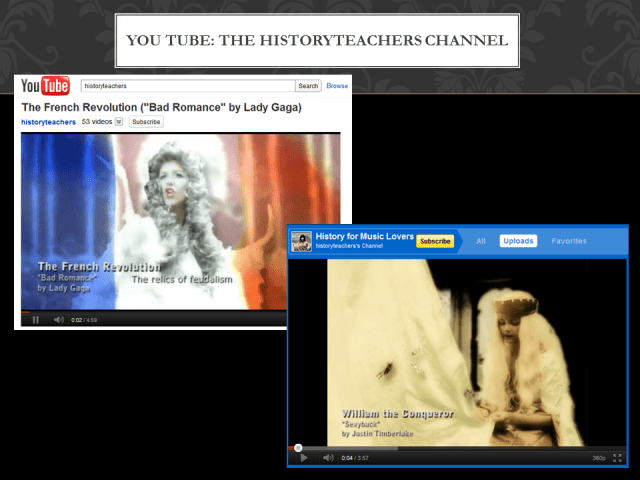
Task: Mute the French Revolution video volume
Action: click(59, 320)
